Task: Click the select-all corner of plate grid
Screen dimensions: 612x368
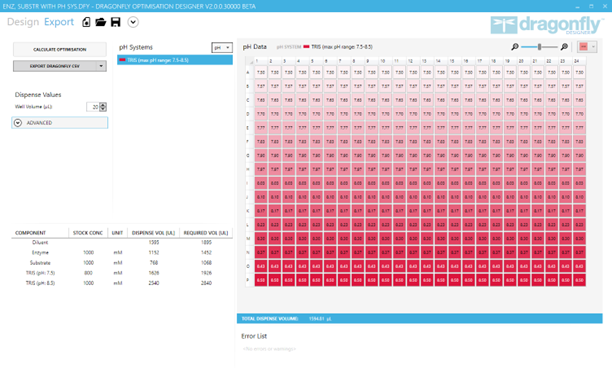Action: 250,61
